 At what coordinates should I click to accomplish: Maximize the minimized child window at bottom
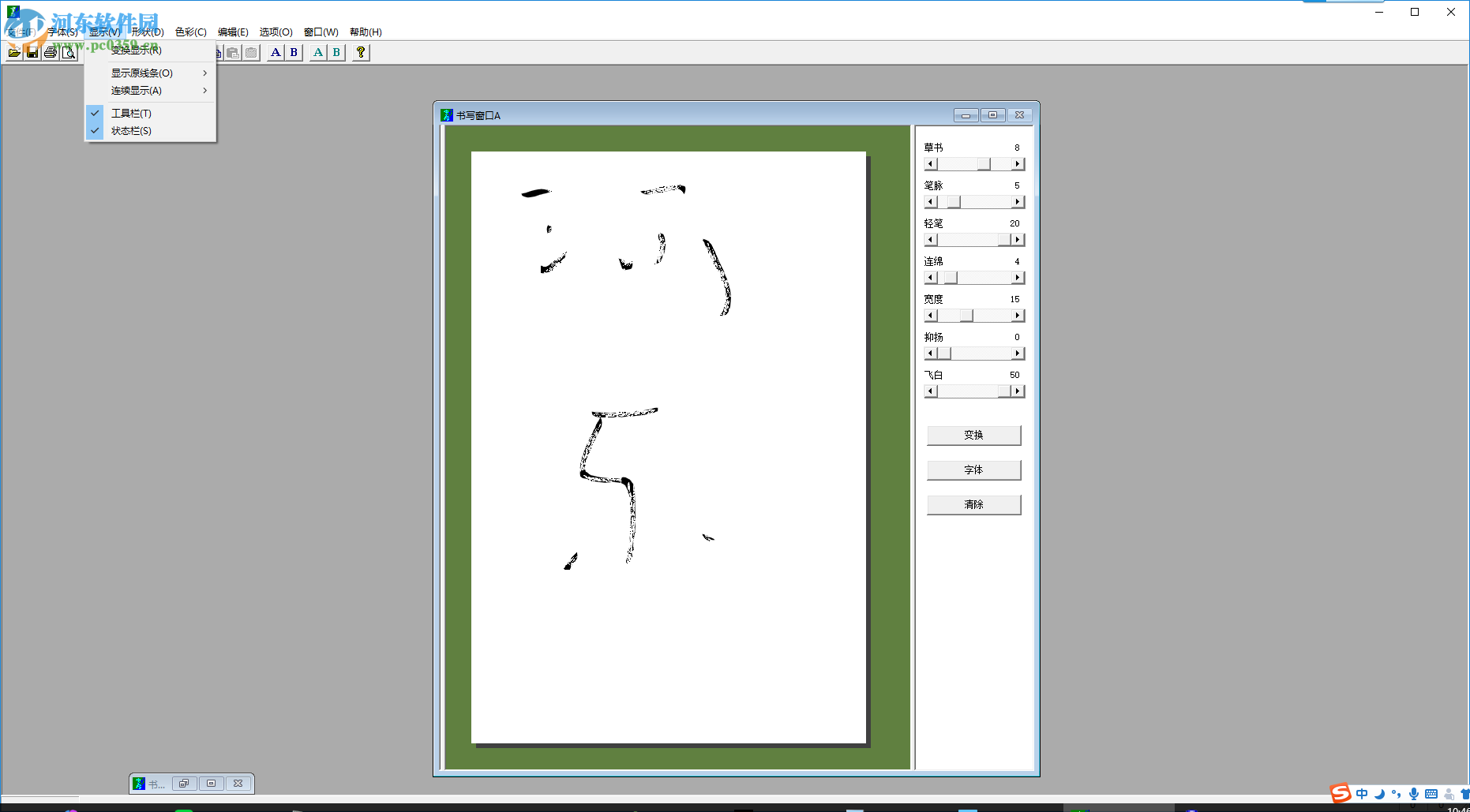(211, 784)
